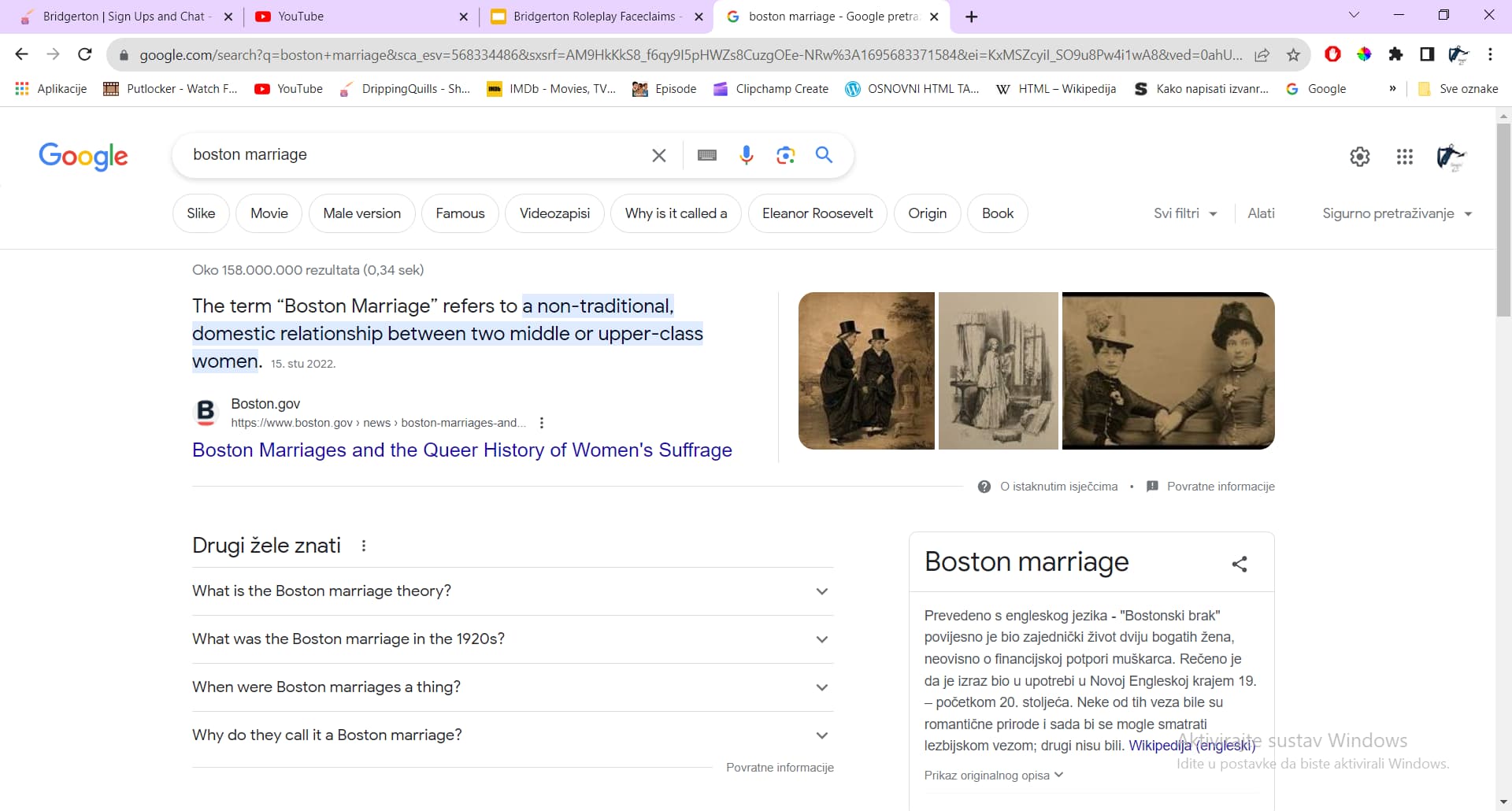Open the Alati tools button
Screen dimensions: 1512x811
point(1261,213)
